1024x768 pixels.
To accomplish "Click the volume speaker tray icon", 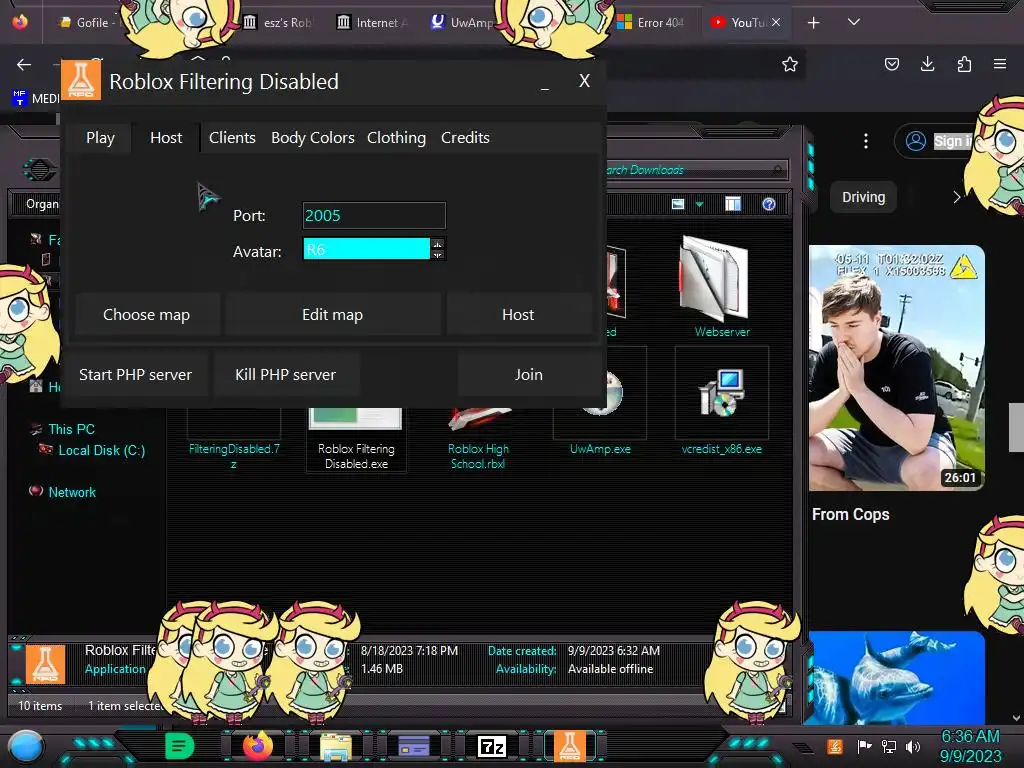I will point(913,746).
